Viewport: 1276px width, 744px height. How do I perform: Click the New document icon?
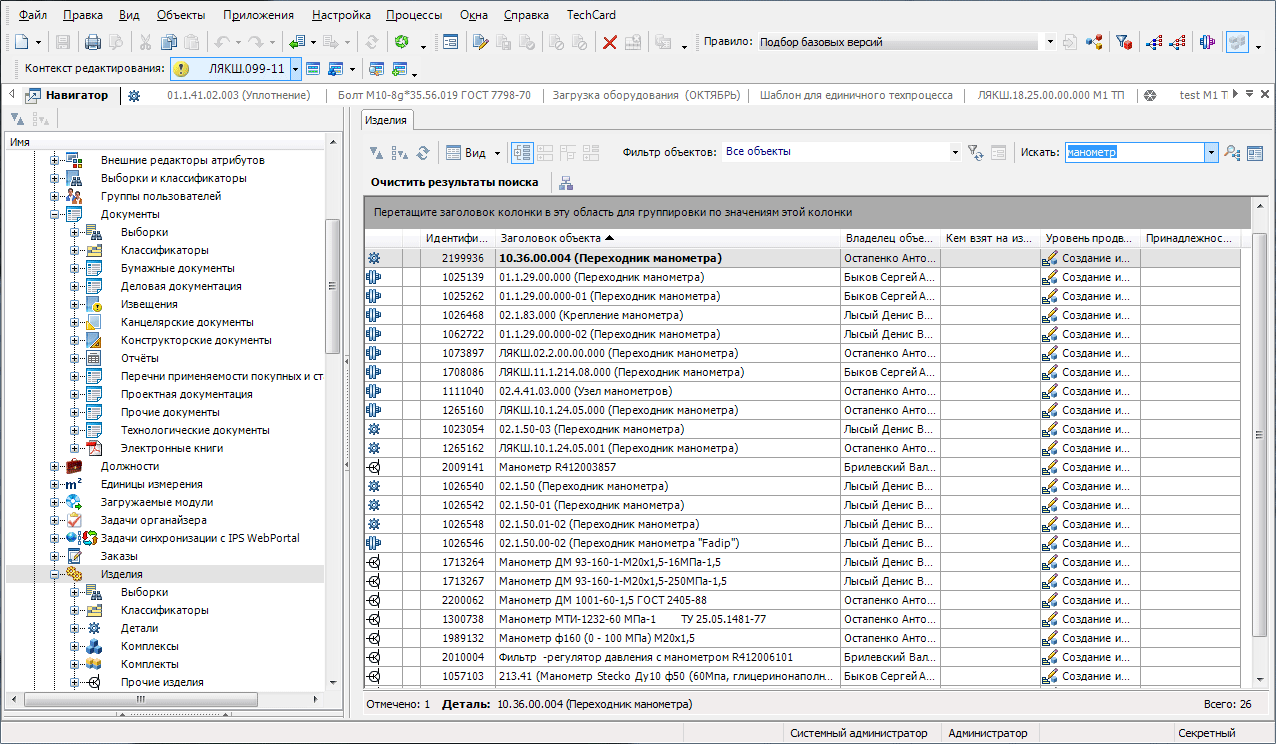coord(21,42)
